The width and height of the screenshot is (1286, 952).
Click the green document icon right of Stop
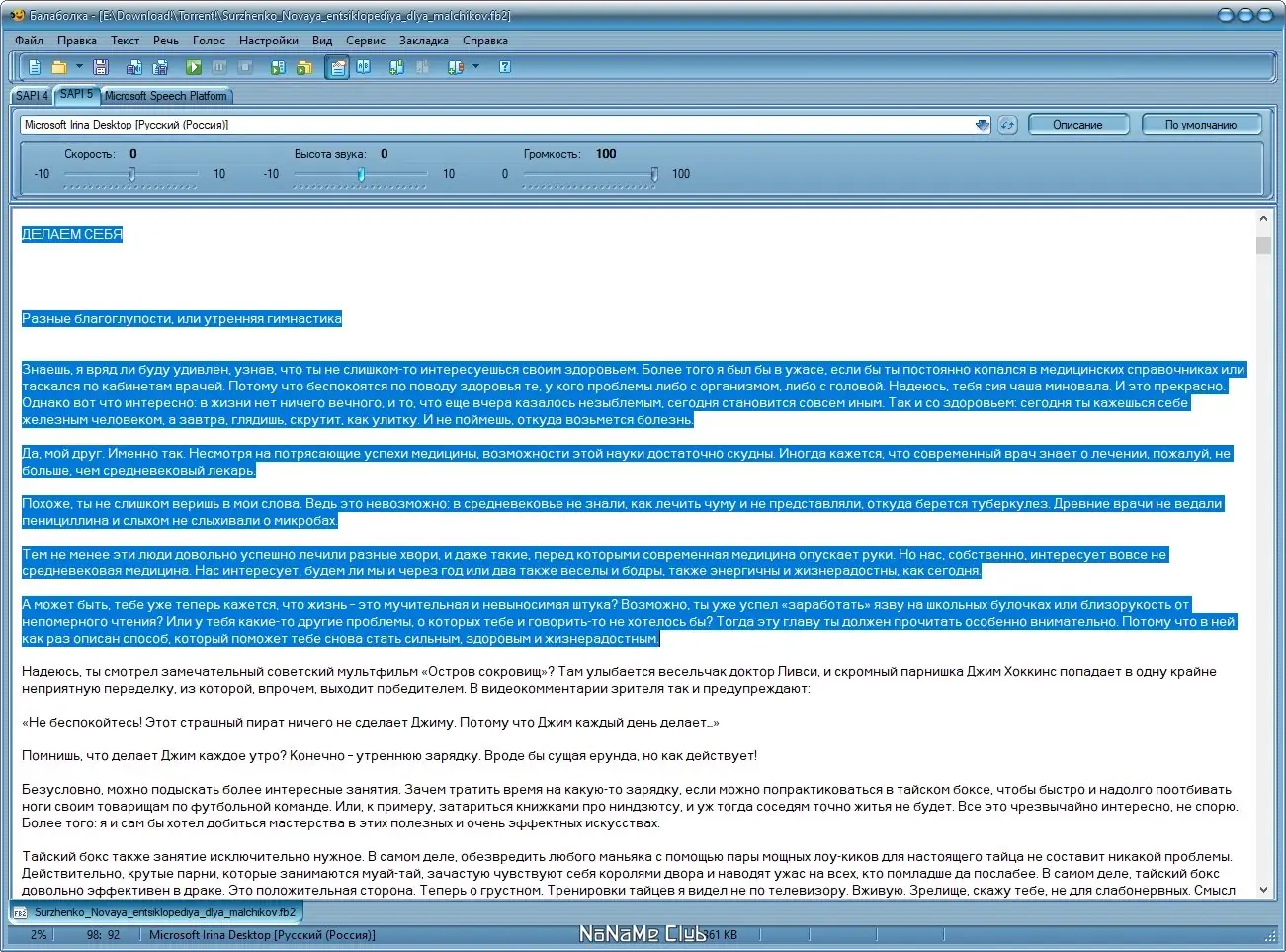click(x=279, y=67)
